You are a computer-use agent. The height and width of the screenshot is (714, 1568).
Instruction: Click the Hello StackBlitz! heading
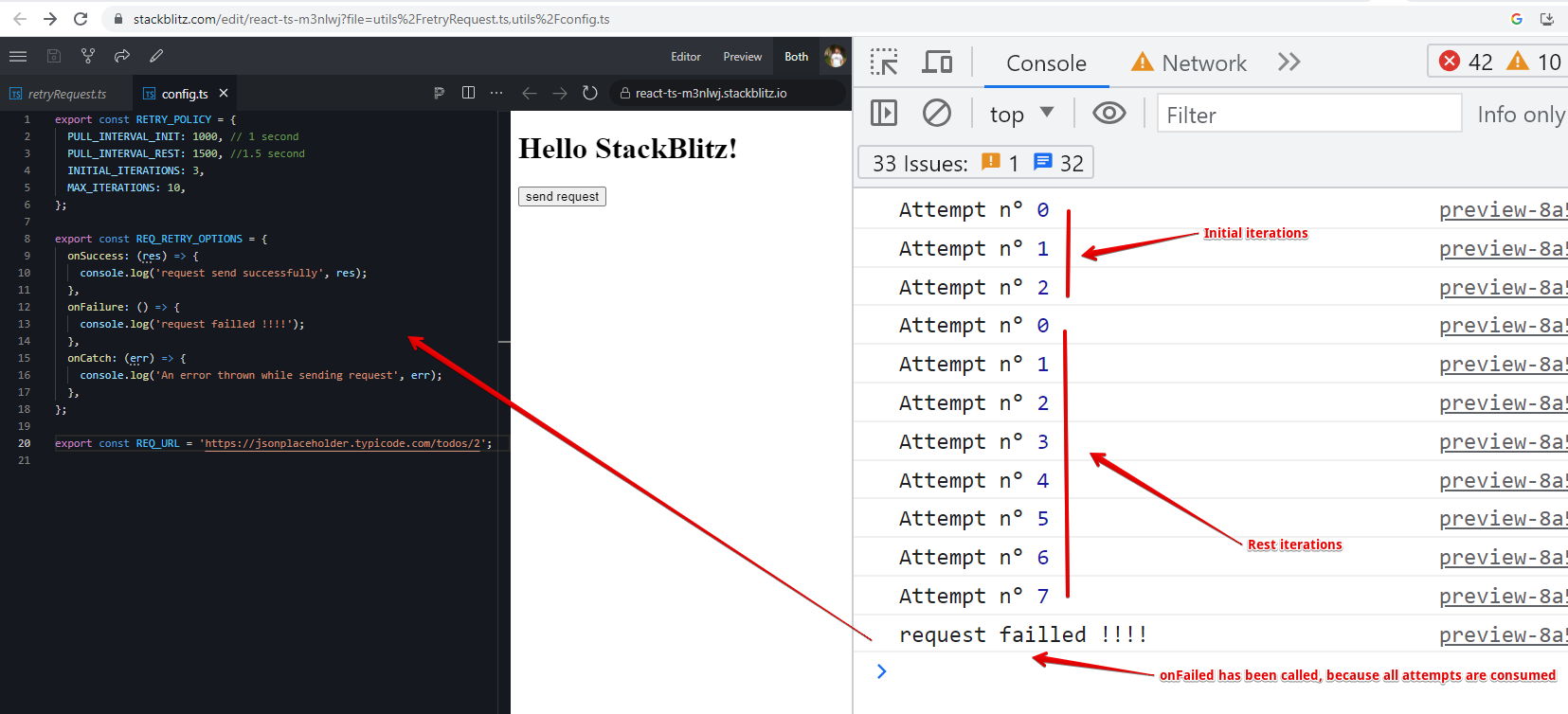[x=627, y=149]
